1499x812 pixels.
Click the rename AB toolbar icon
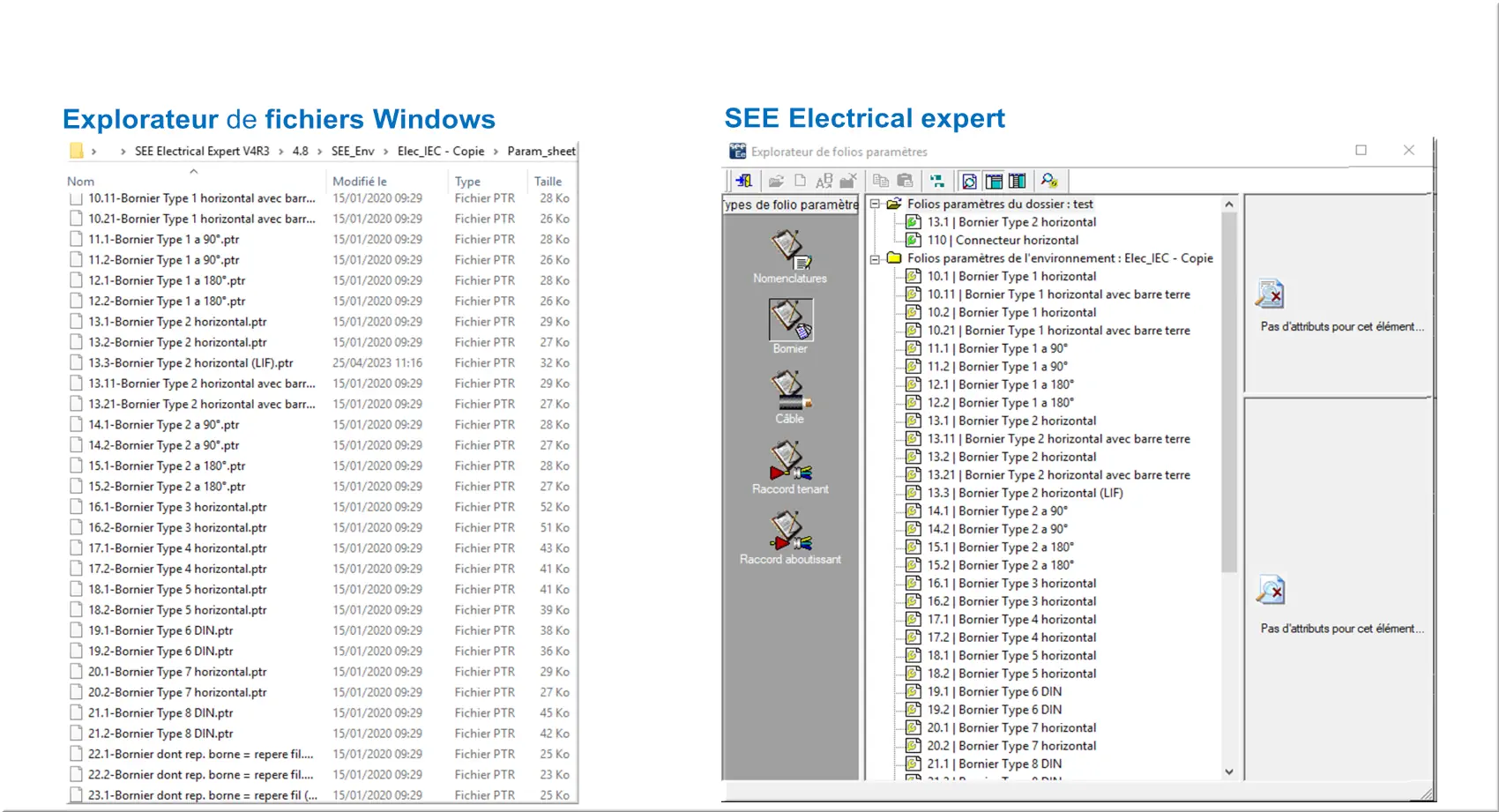[x=824, y=181]
